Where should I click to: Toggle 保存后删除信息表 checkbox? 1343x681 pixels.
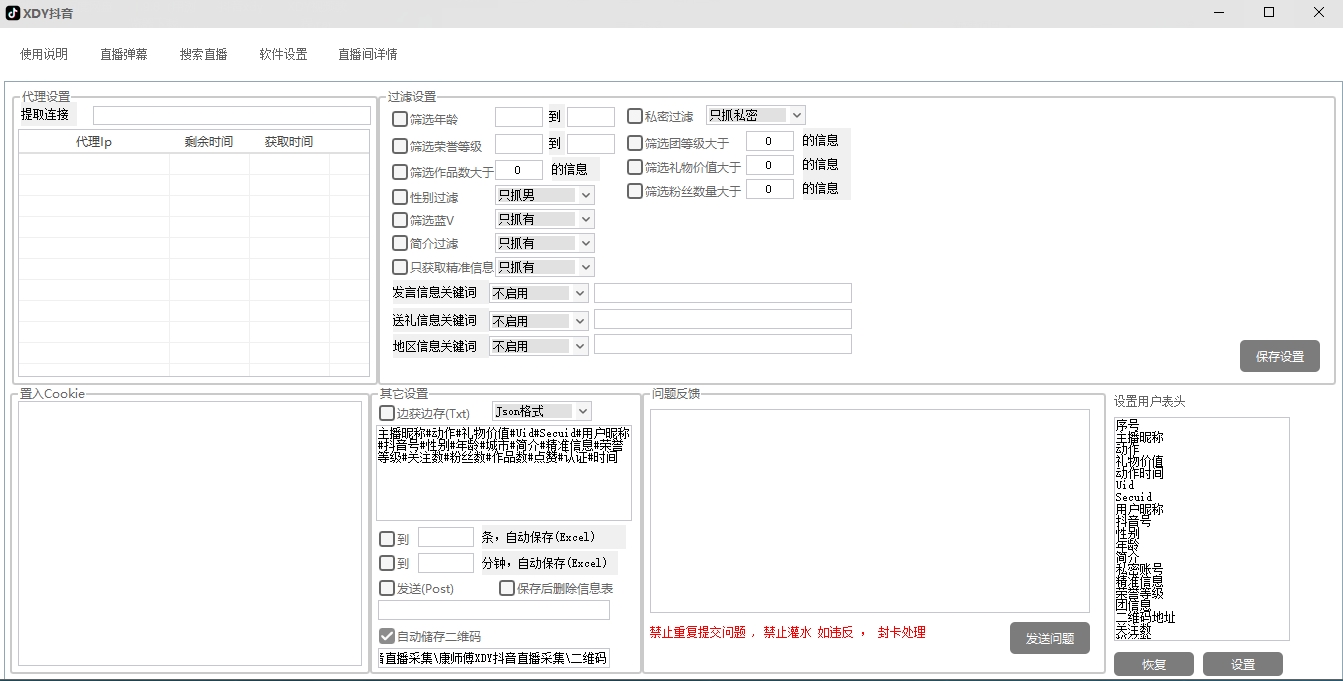pos(507,589)
